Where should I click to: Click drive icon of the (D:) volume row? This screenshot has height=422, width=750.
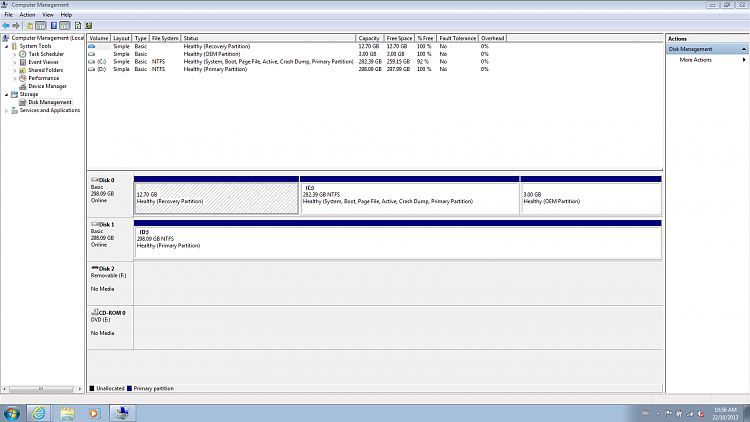click(x=91, y=69)
